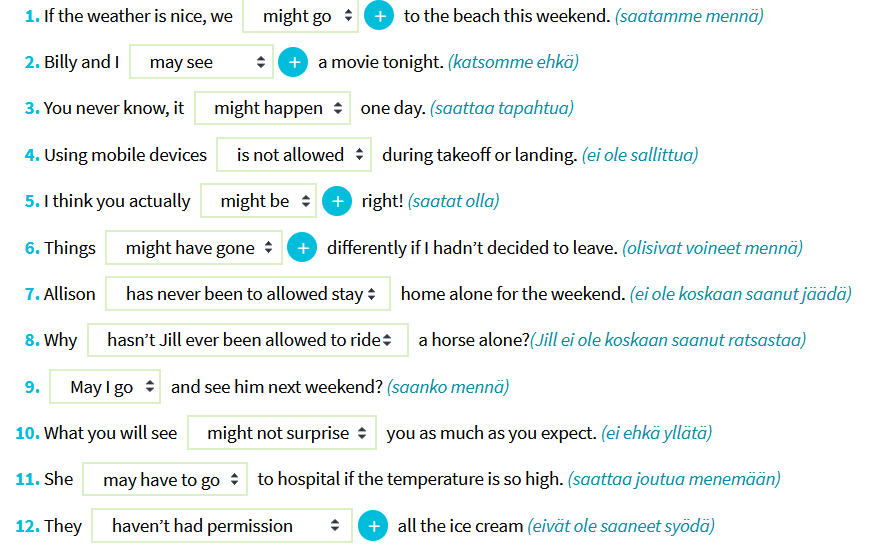The height and width of the screenshot is (549, 896).
Task: Expand the 'might happen' dropdown
Action: [273, 108]
